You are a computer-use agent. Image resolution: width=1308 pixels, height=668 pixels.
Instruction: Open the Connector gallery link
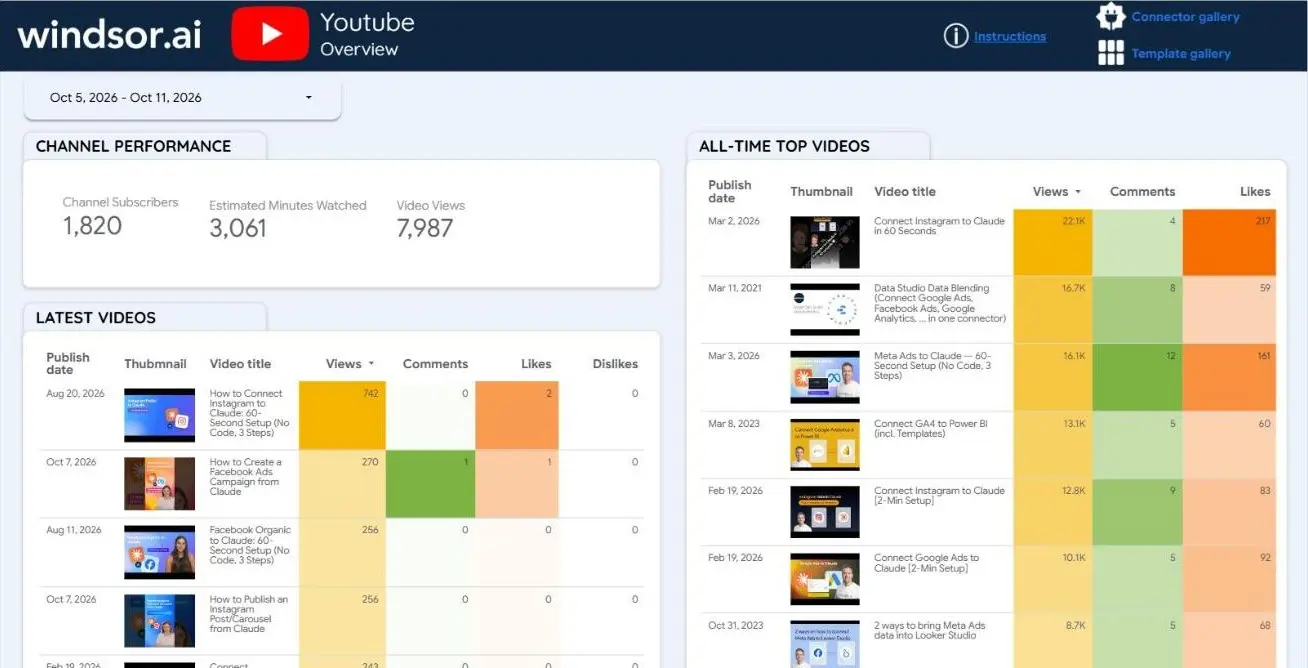click(x=1185, y=17)
